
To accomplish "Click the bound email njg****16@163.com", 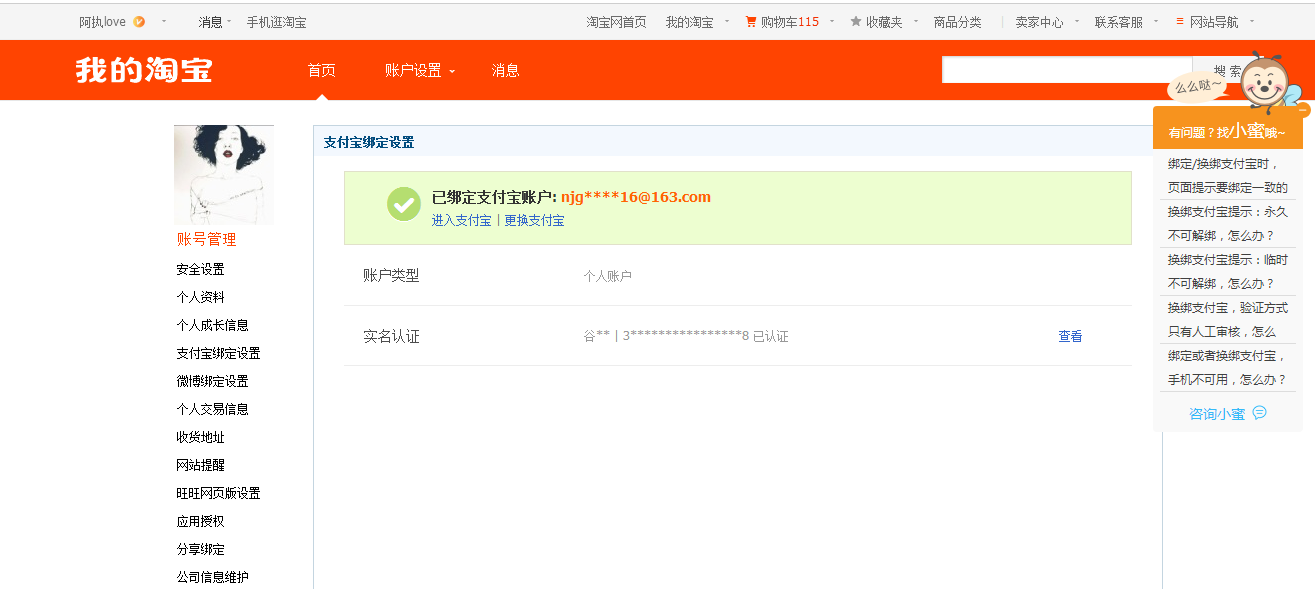I will (636, 196).
